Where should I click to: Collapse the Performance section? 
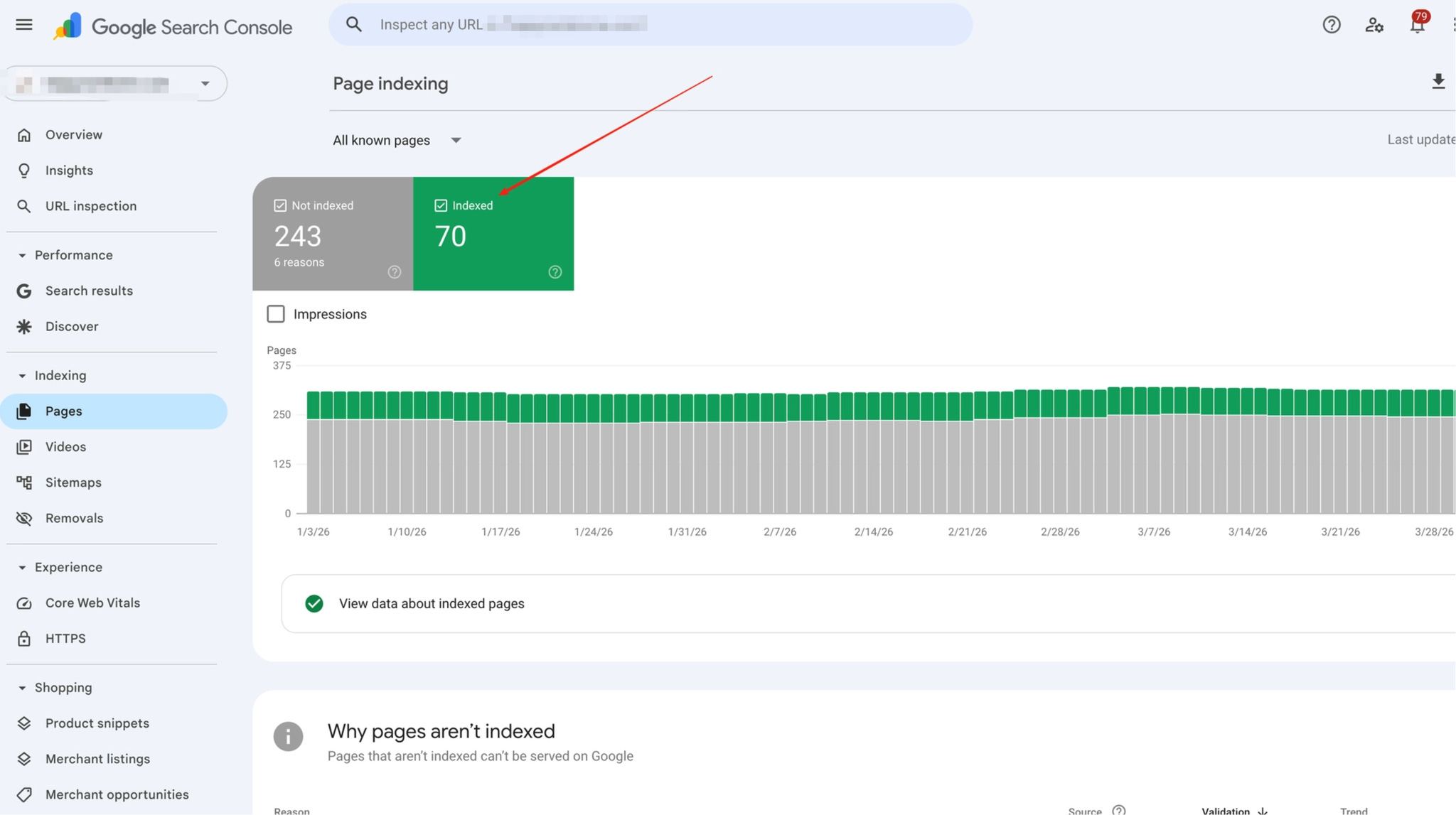point(22,255)
